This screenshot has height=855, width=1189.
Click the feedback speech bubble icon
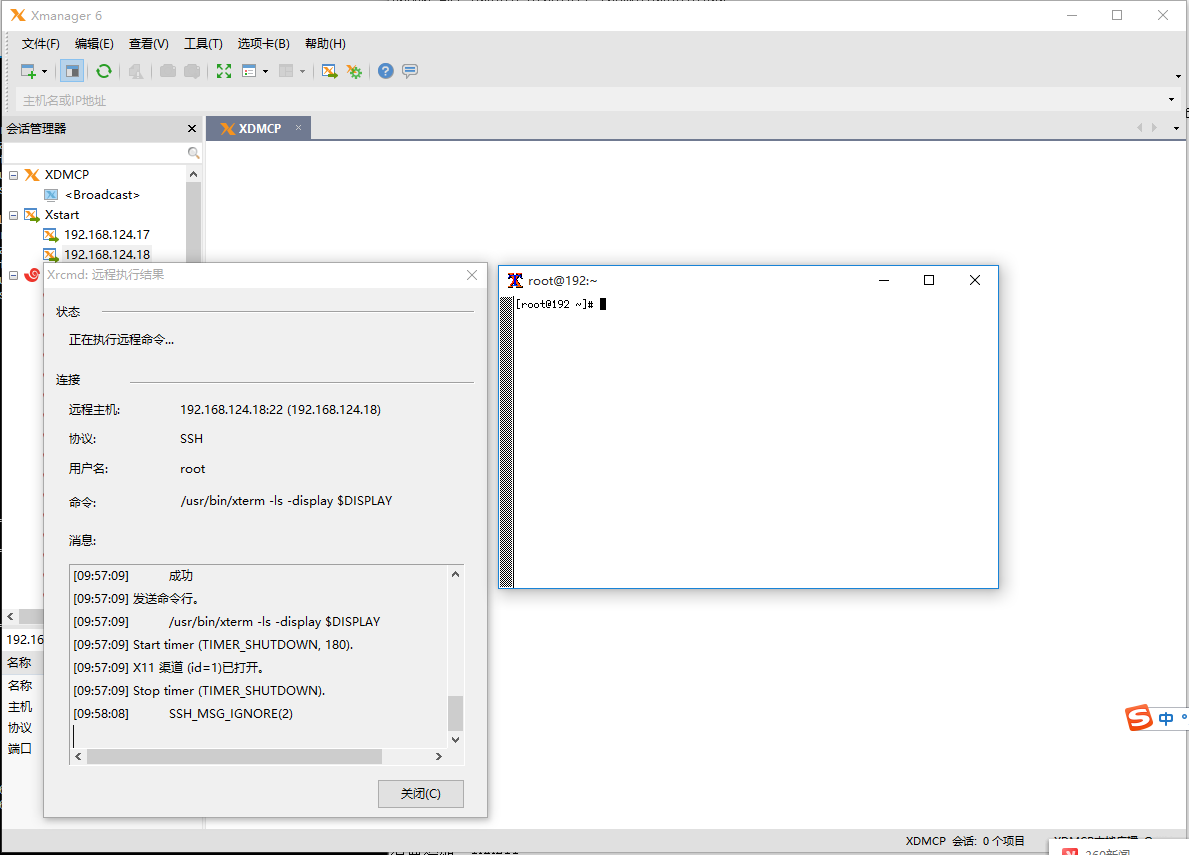pos(410,71)
